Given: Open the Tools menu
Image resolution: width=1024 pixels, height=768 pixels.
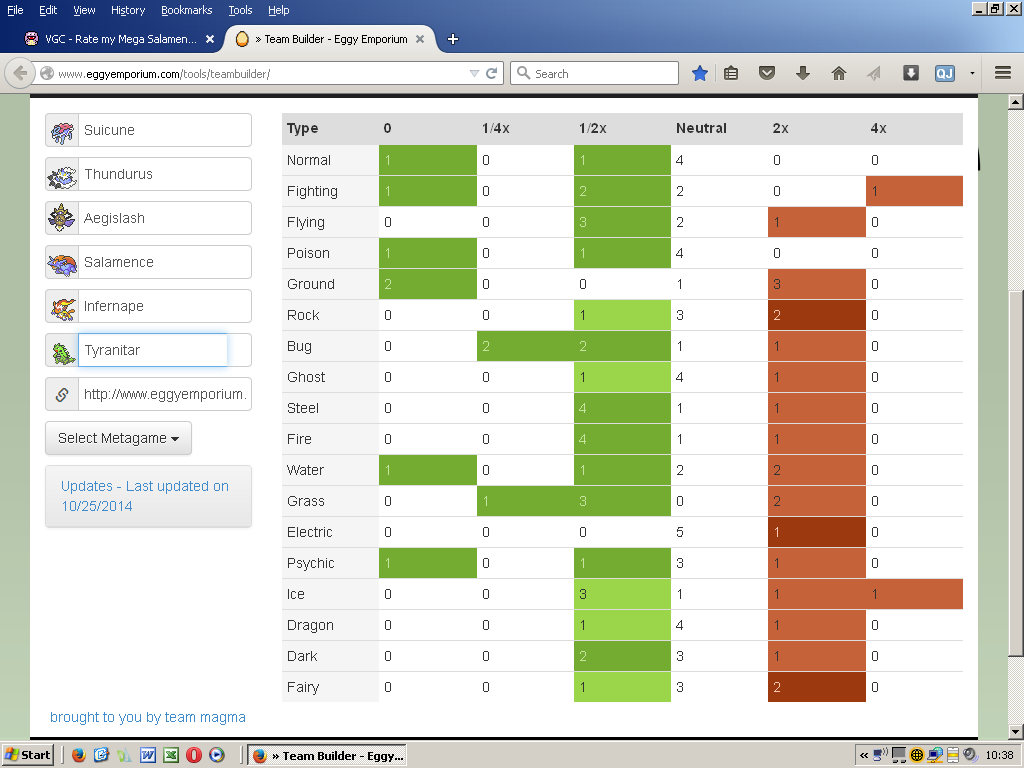Looking at the screenshot, I should tap(240, 10).
